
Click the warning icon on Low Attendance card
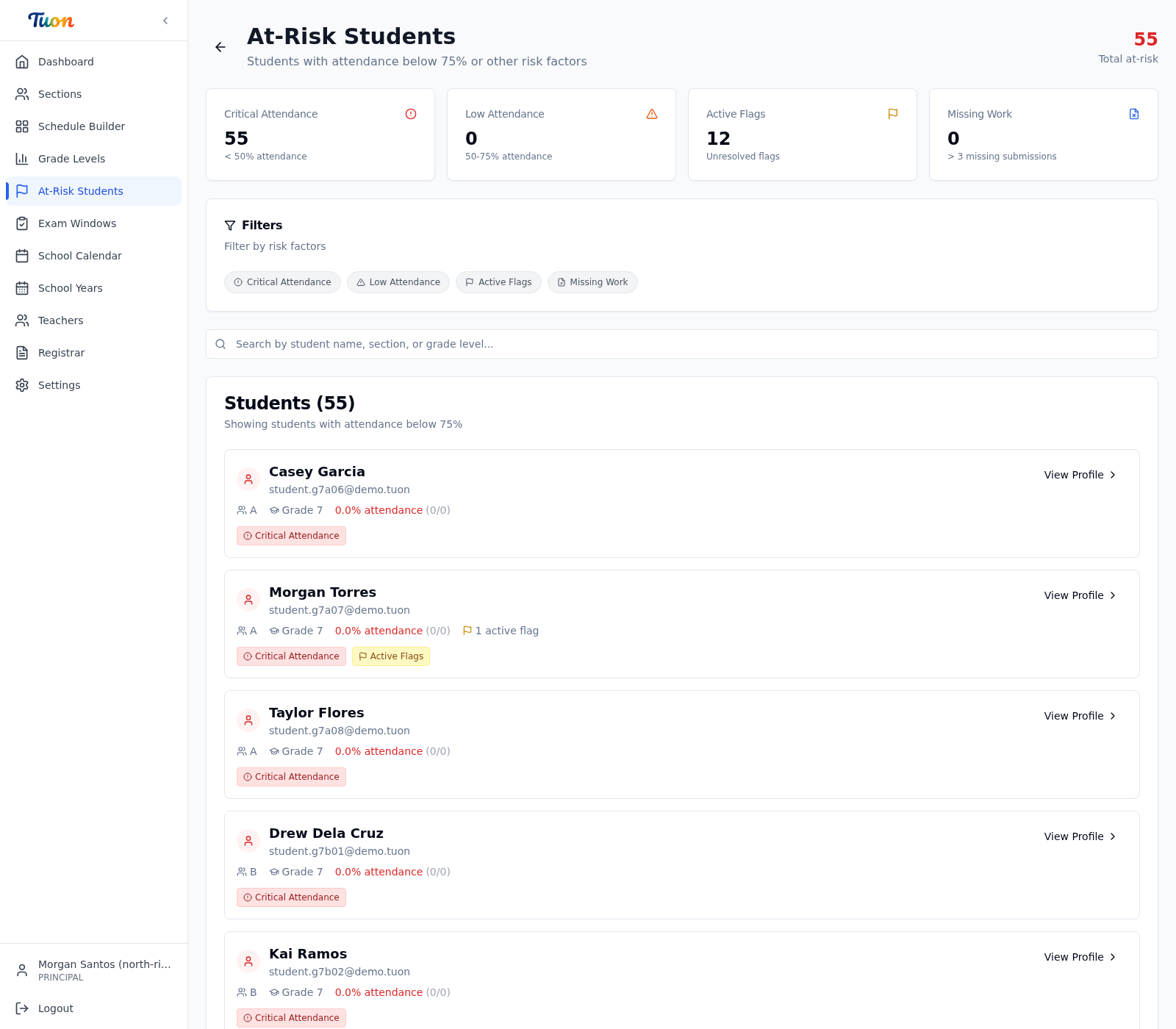click(651, 114)
